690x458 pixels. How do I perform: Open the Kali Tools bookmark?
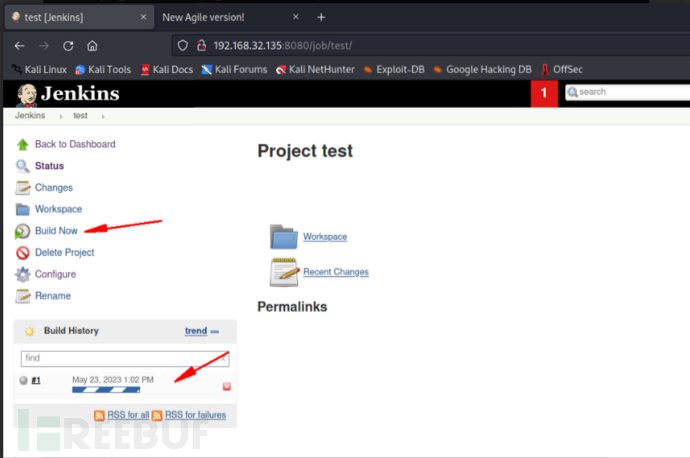pyautogui.click(x=103, y=70)
